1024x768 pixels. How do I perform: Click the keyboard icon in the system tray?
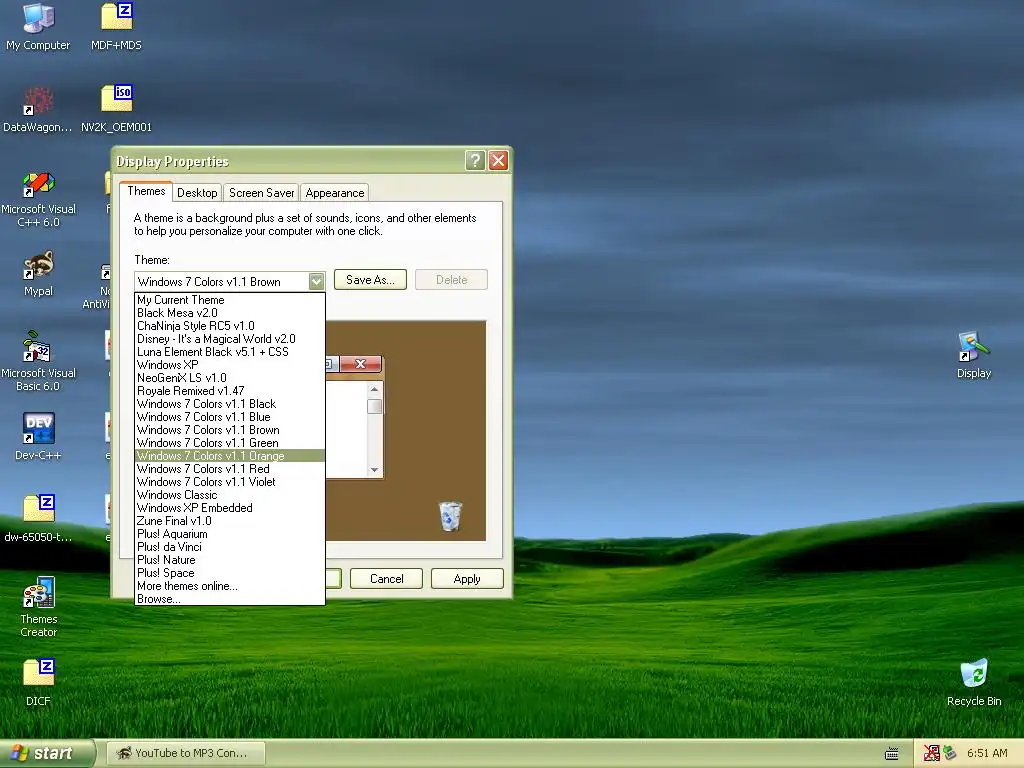coord(891,754)
